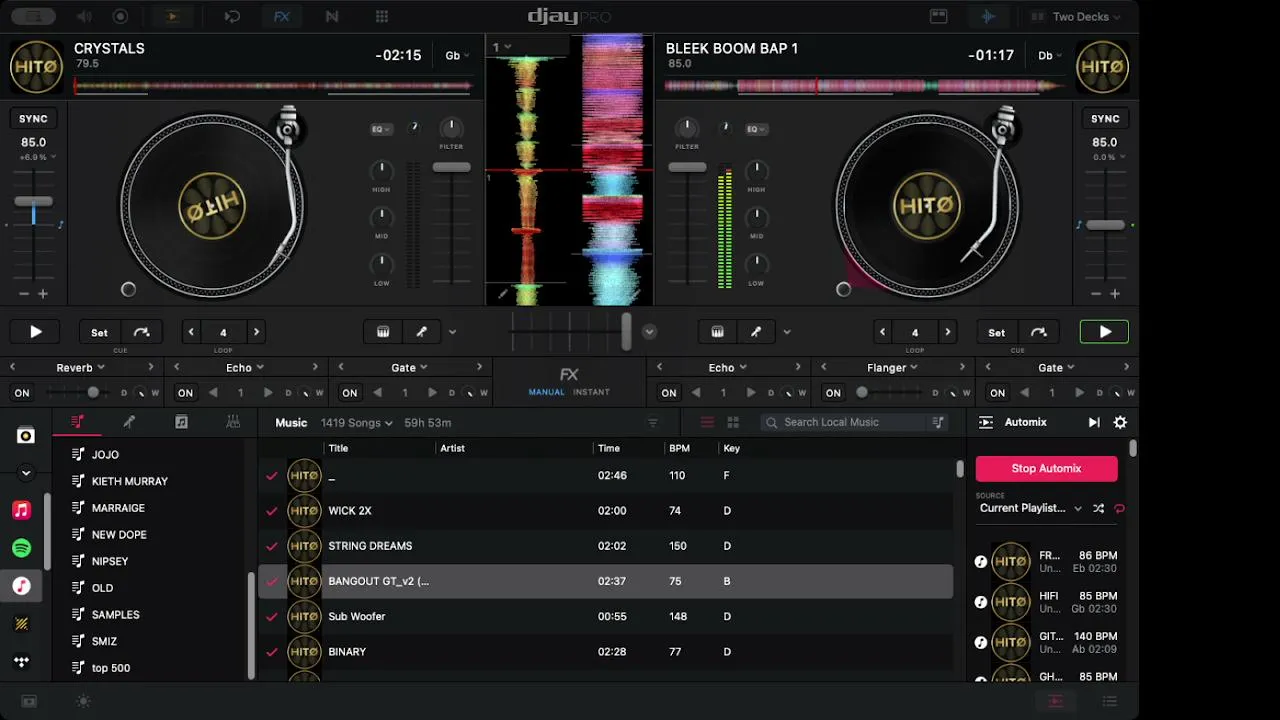Increase deck 1 loop length arrow
The width and height of the screenshot is (1280, 720).
256,332
